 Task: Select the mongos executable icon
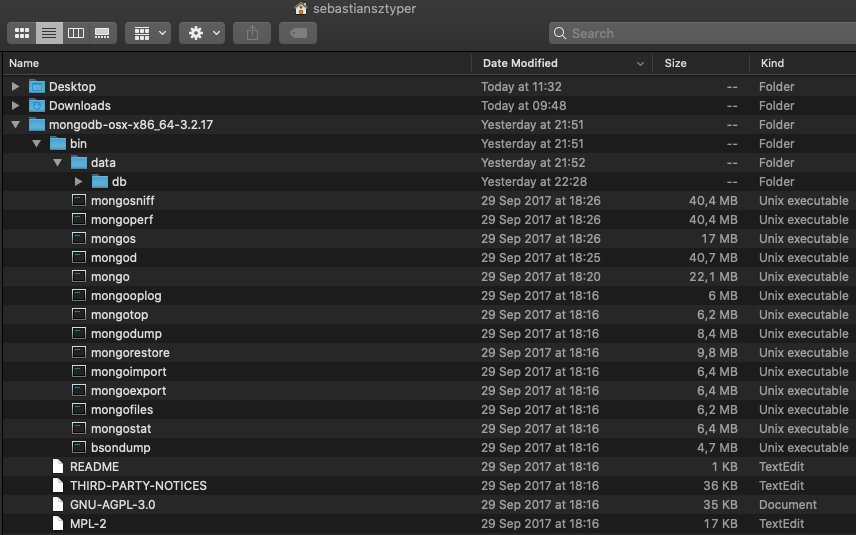79,239
